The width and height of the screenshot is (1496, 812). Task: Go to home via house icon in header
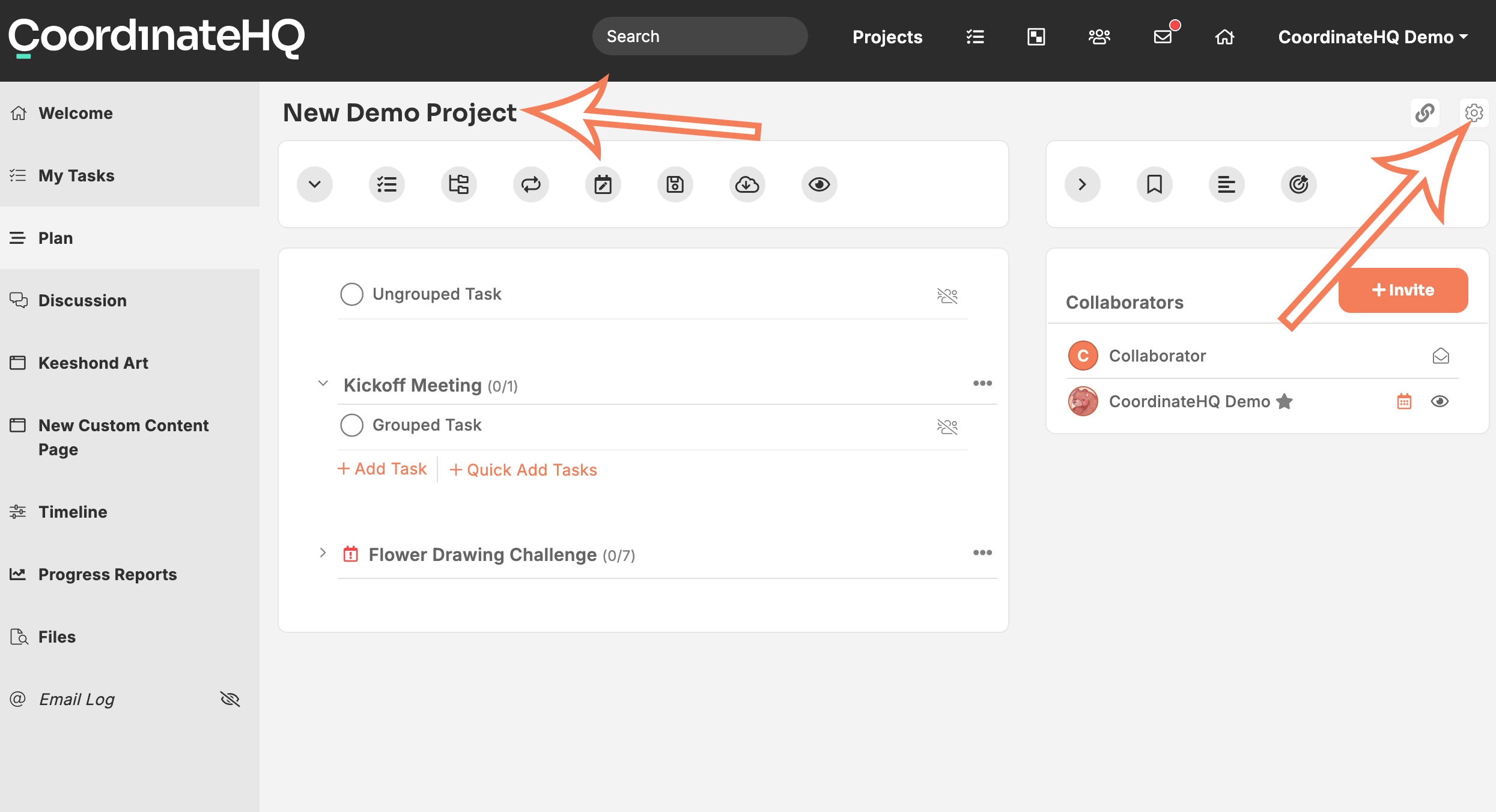(x=1224, y=37)
